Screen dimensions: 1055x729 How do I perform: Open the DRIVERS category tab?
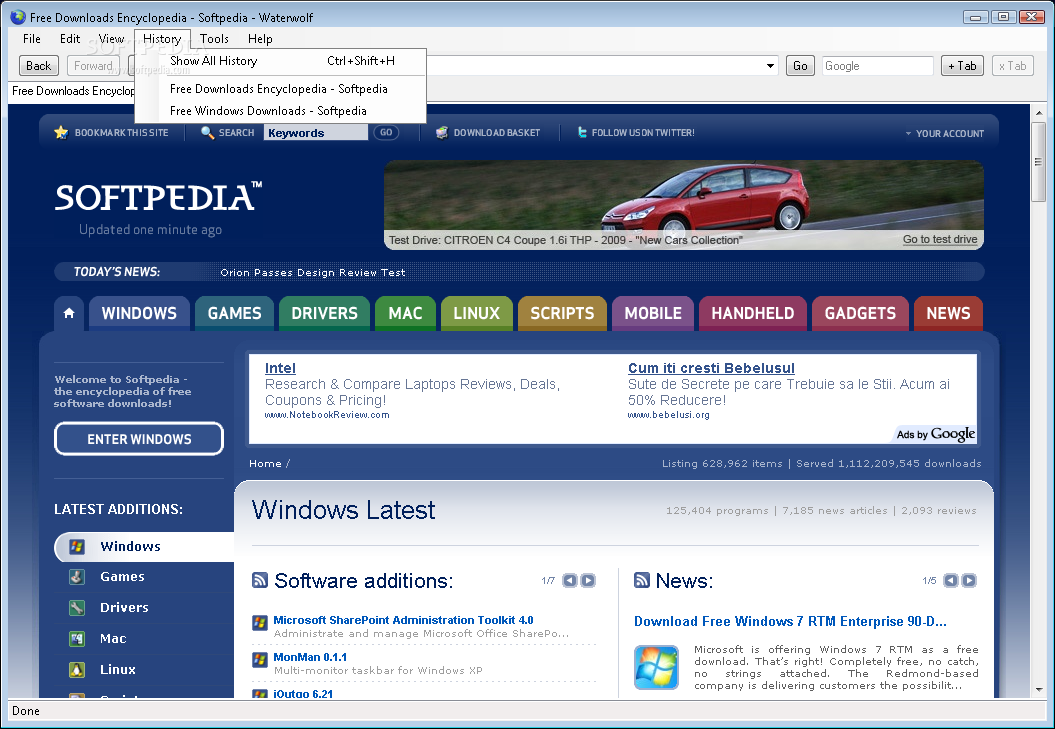pyautogui.click(x=324, y=313)
